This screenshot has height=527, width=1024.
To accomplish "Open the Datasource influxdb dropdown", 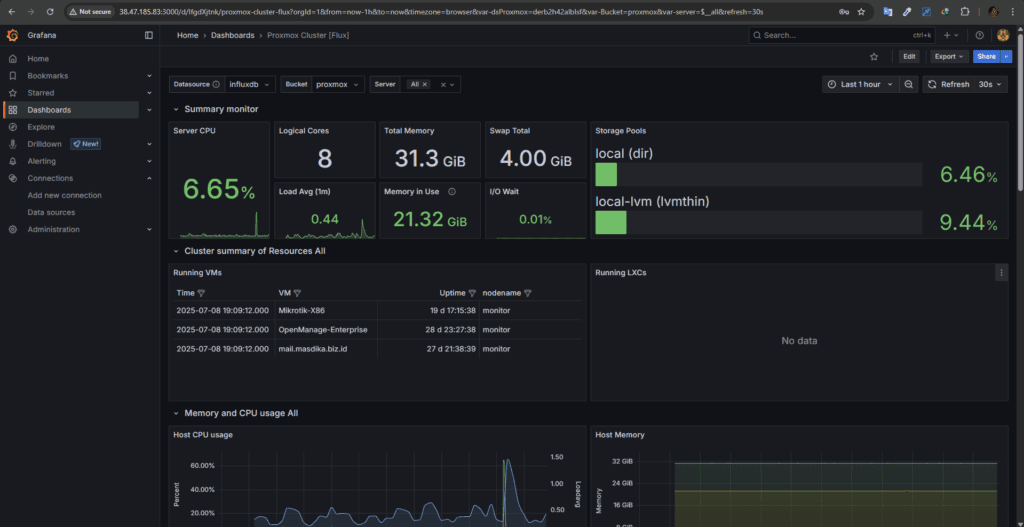I will click(x=250, y=84).
